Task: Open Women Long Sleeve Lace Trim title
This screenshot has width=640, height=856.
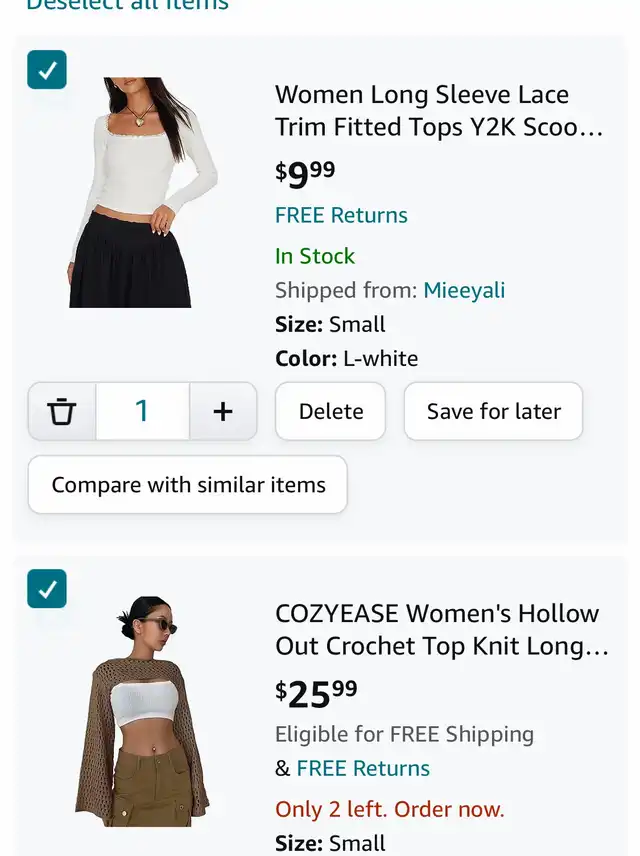Action: pos(439,111)
